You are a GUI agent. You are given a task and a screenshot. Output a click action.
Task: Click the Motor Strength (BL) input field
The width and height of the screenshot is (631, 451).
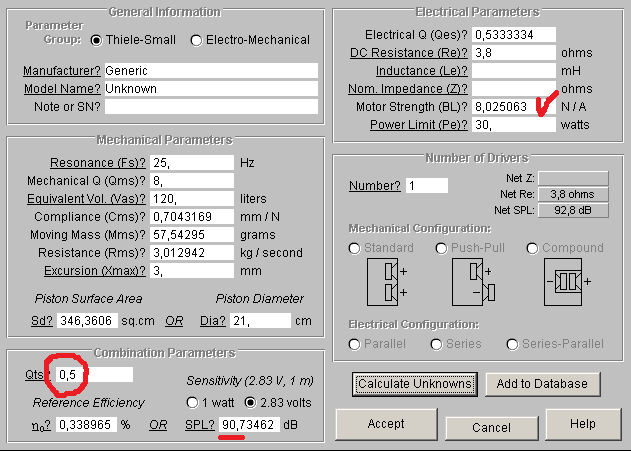514,107
